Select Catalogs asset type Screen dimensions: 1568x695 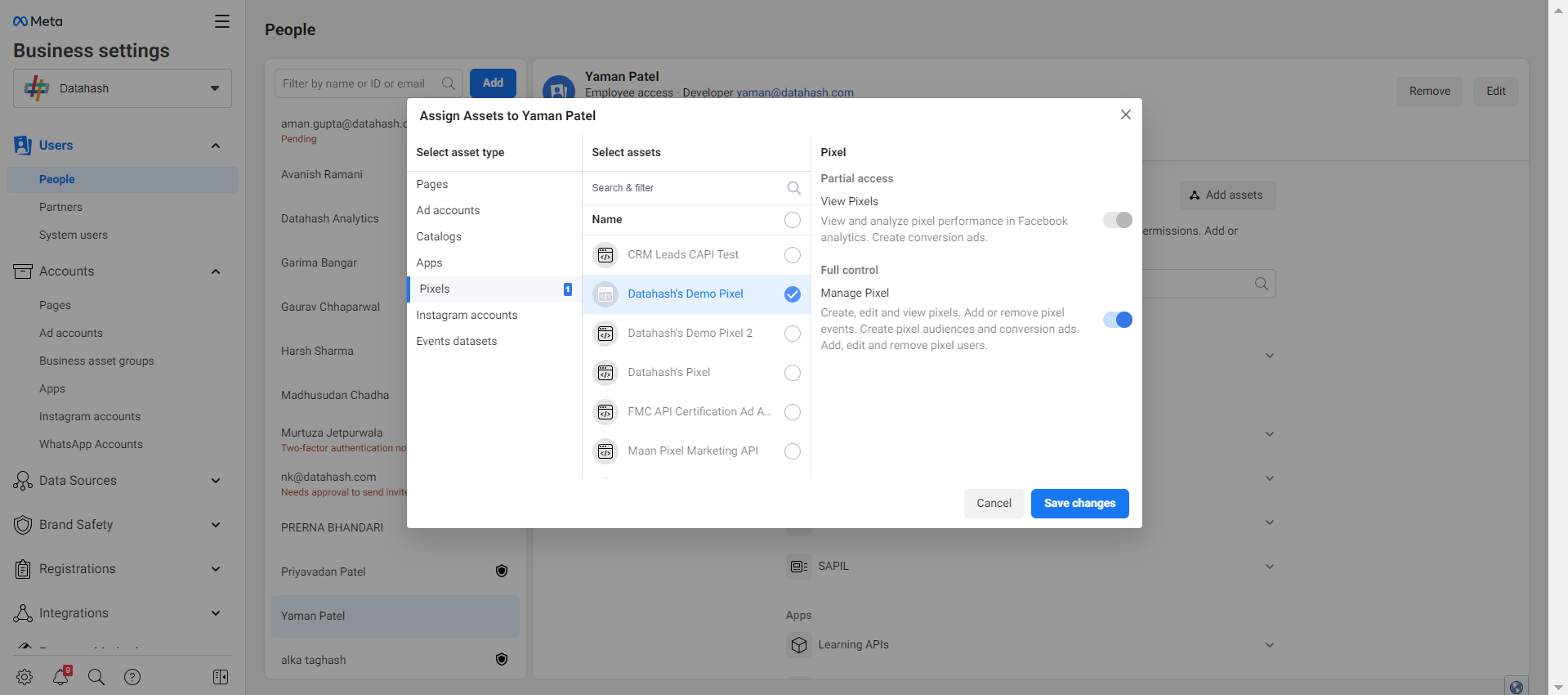coord(494,237)
